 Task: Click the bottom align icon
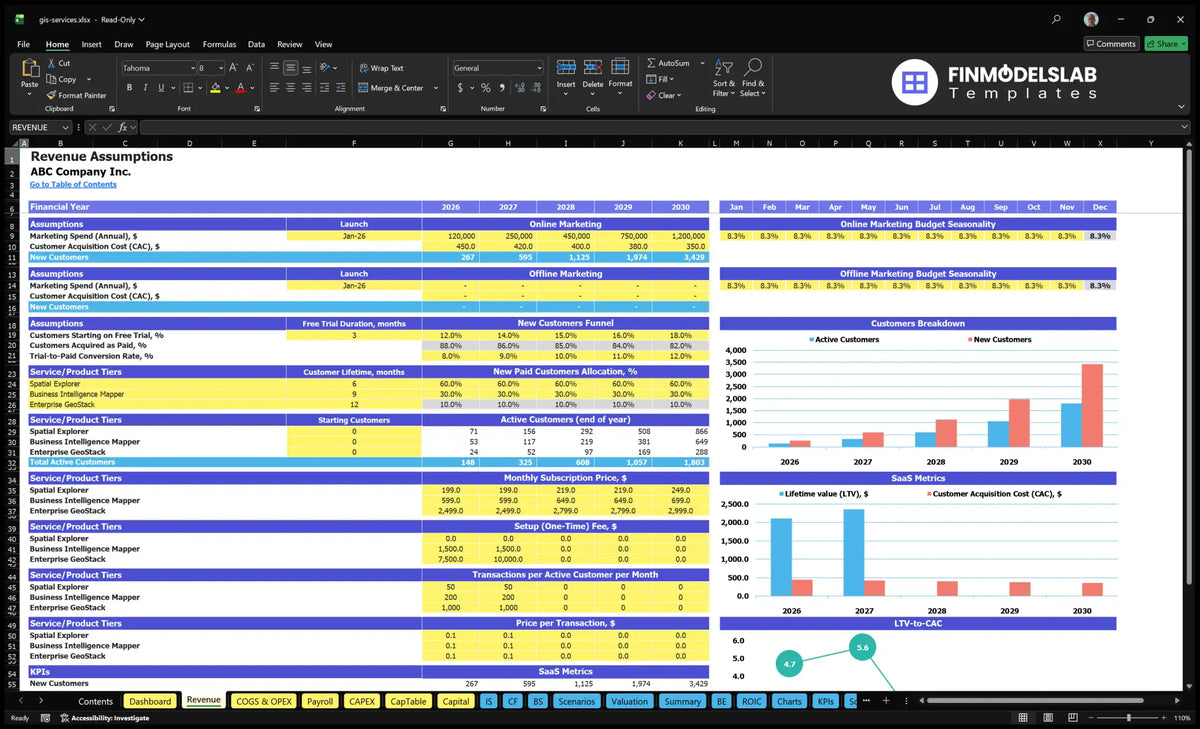pos(306,68)
